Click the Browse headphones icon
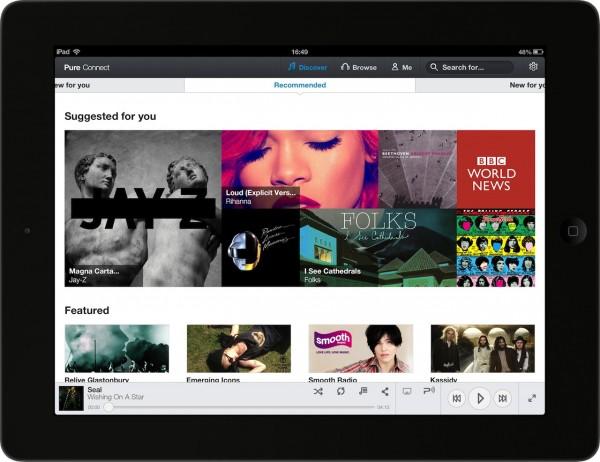Viewport: 600px width, 462px height. point(345,67)
